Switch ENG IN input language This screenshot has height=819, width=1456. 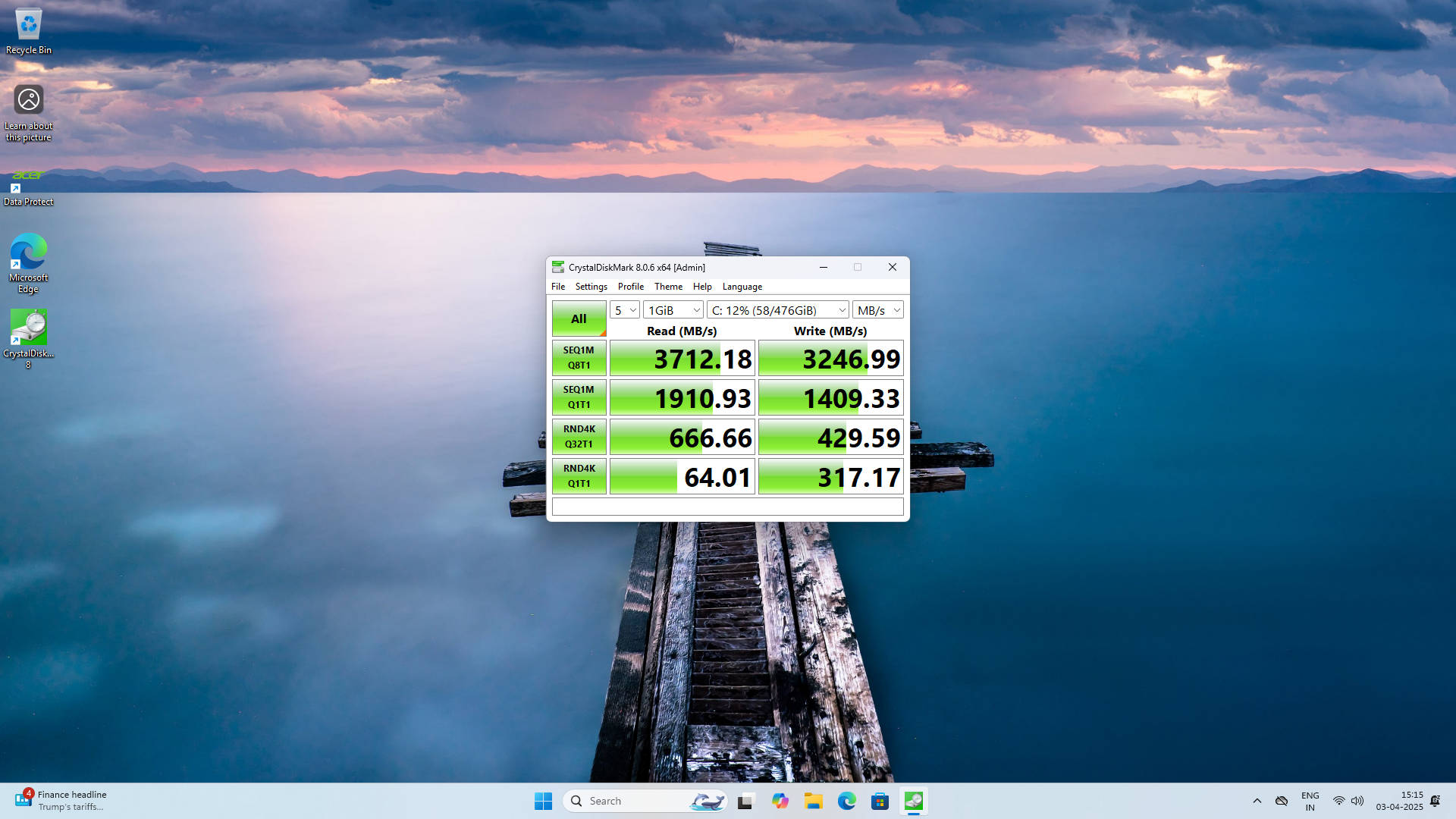tap(1310, 801)
